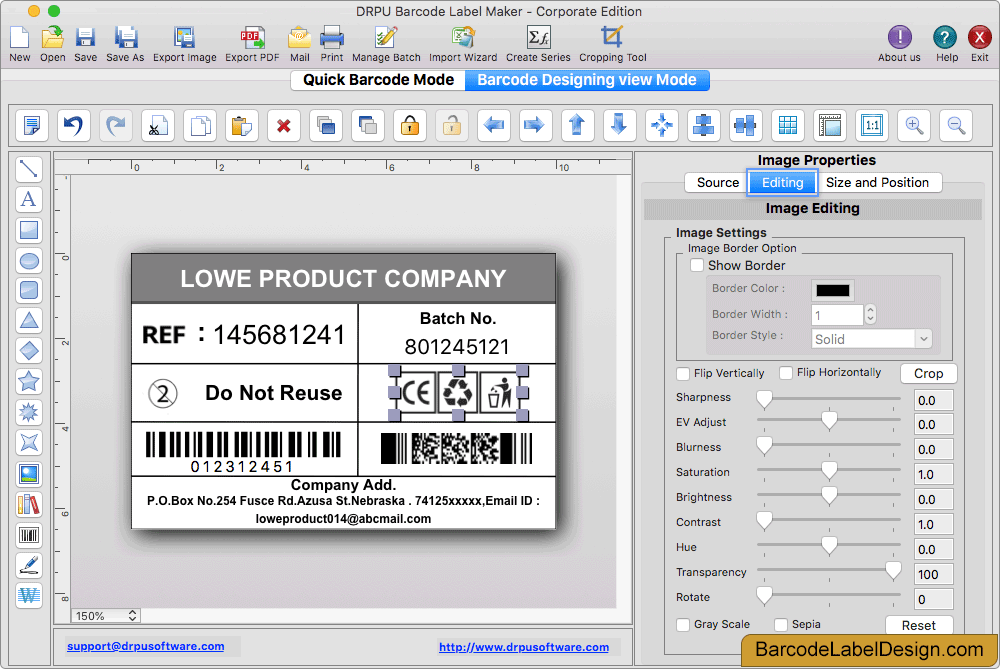Click the Transparency slider handle
The height and width of the screenshot is (669, 1000).
click(893, 571)
